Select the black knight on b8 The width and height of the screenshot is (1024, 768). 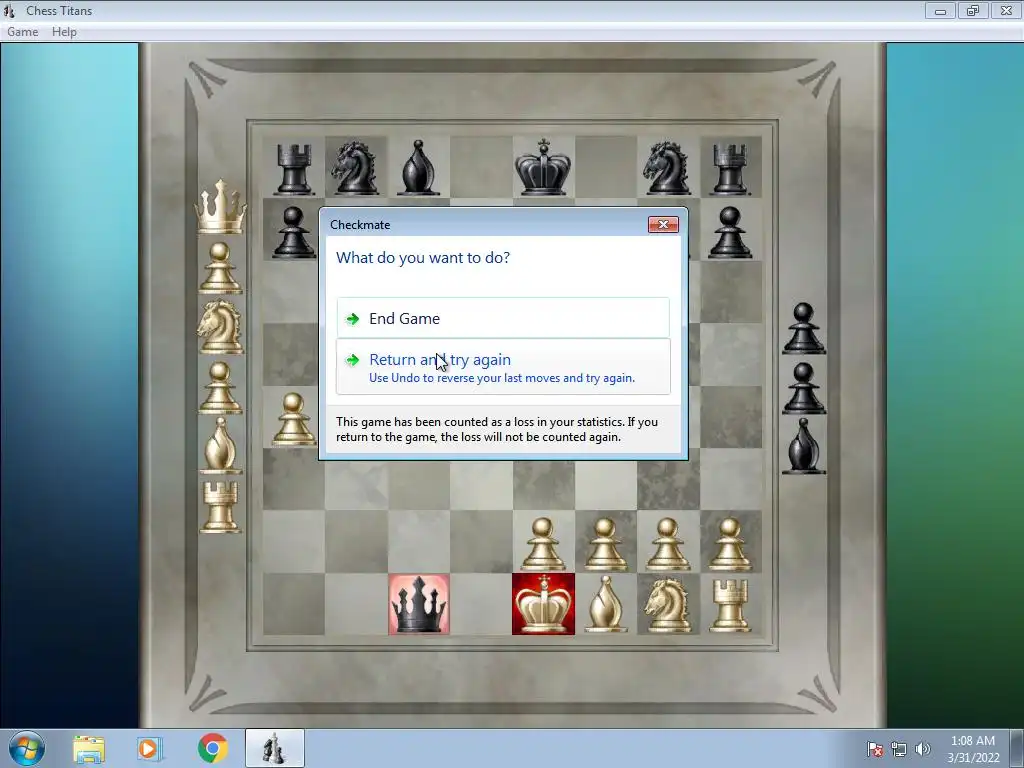(355, 168)
